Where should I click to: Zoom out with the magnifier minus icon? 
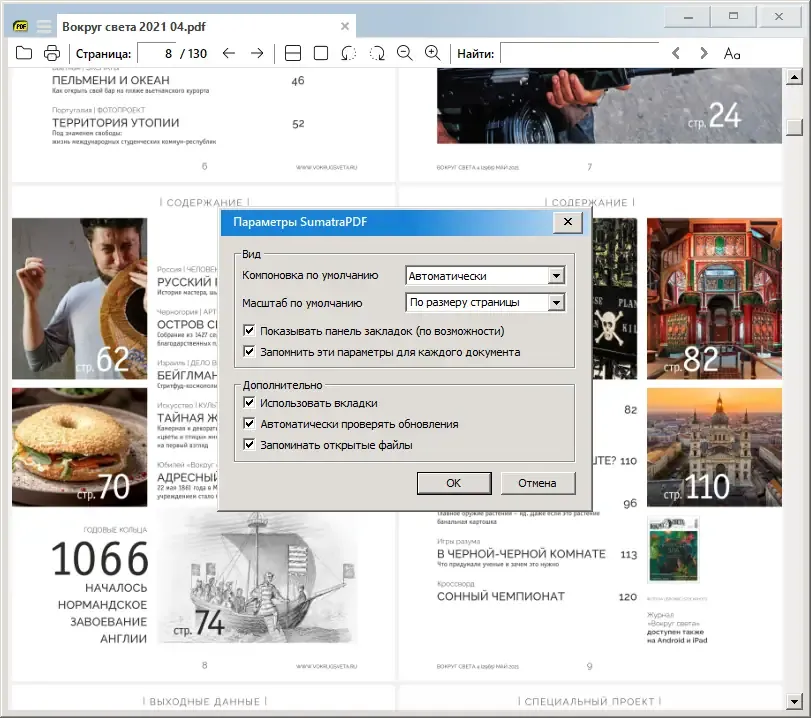[405, 53]
